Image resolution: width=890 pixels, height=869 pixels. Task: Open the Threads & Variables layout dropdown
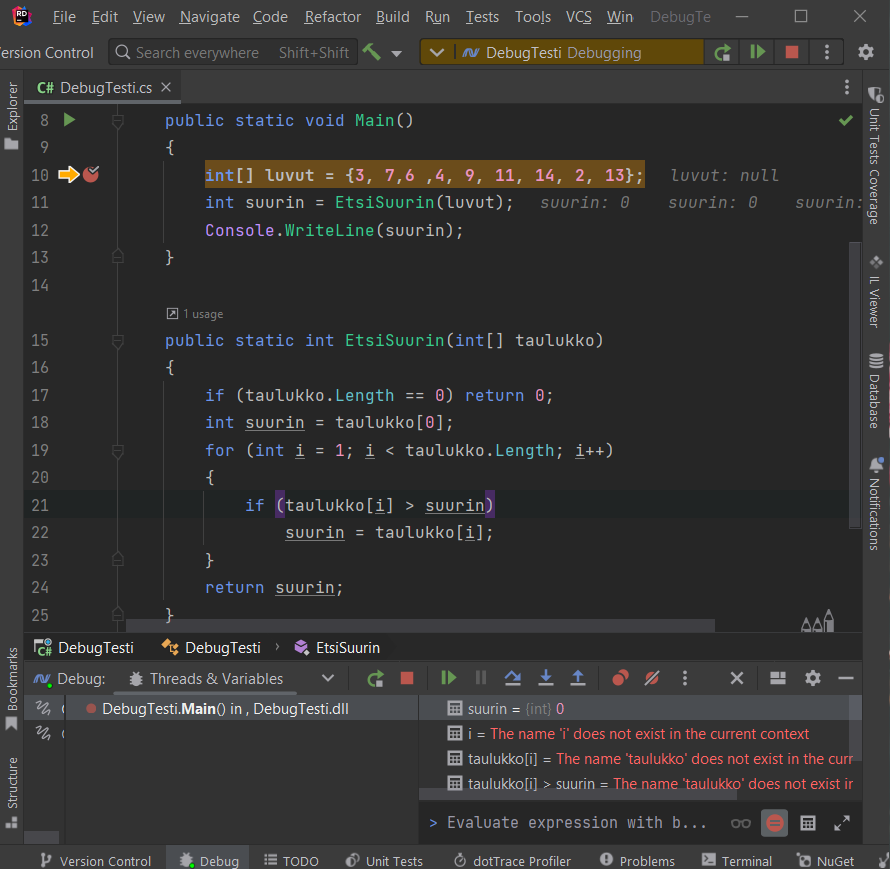(327, 678)
